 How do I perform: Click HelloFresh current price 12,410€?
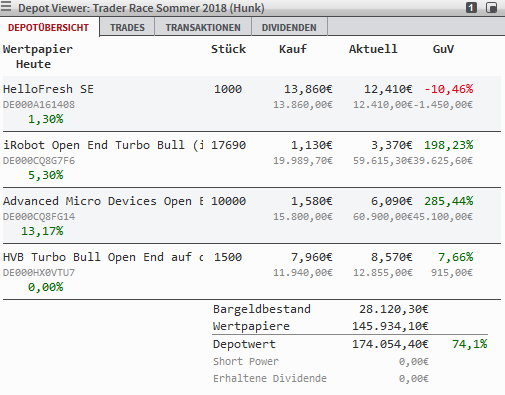coord(388,89)
